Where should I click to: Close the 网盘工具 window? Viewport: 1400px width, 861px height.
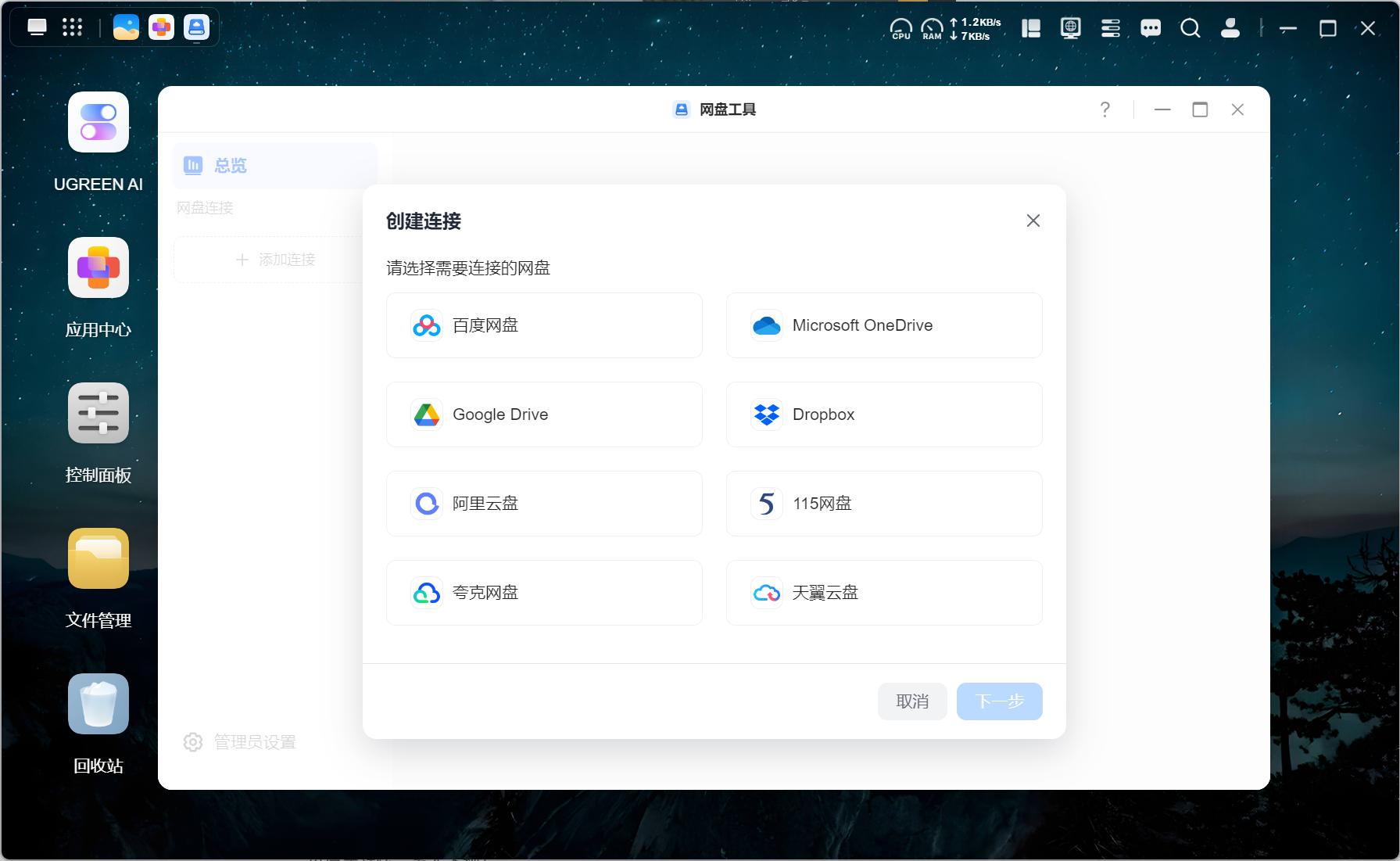coord(1237,109)
